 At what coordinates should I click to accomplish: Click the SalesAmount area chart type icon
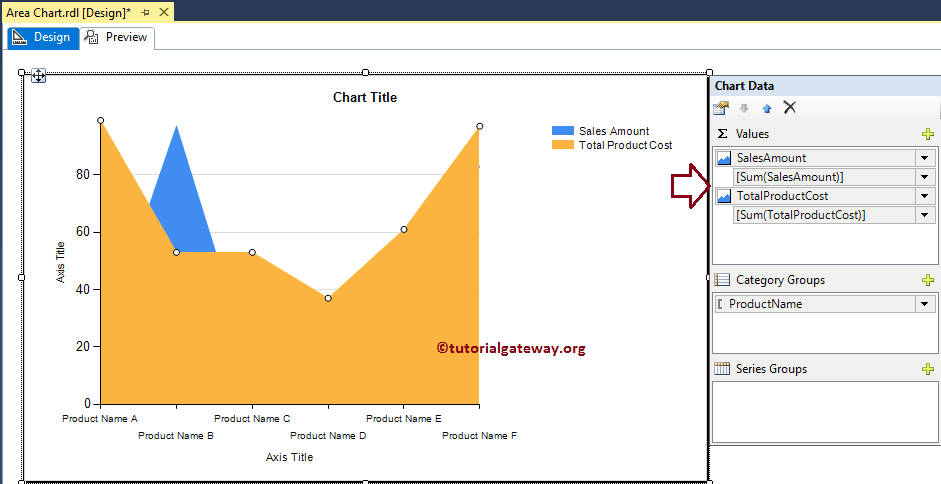(724, 158)
